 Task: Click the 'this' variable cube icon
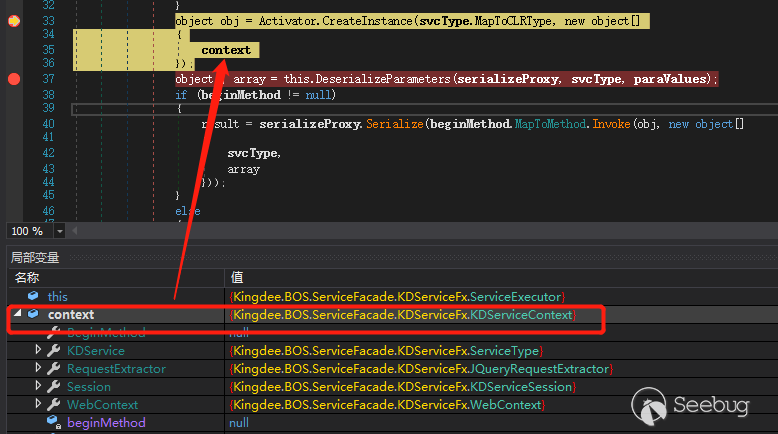(x=33, y=296)
